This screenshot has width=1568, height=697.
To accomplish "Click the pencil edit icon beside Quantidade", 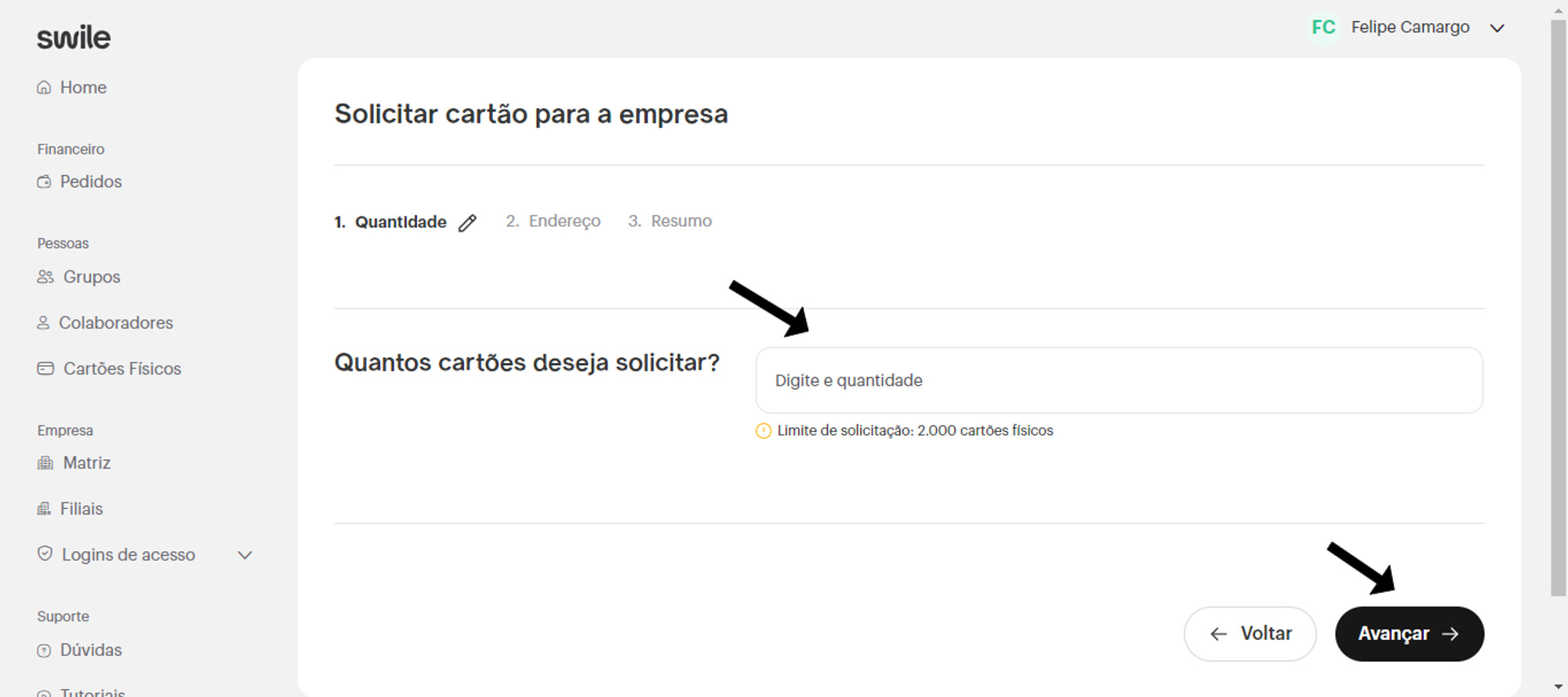I will pos(467,223).
